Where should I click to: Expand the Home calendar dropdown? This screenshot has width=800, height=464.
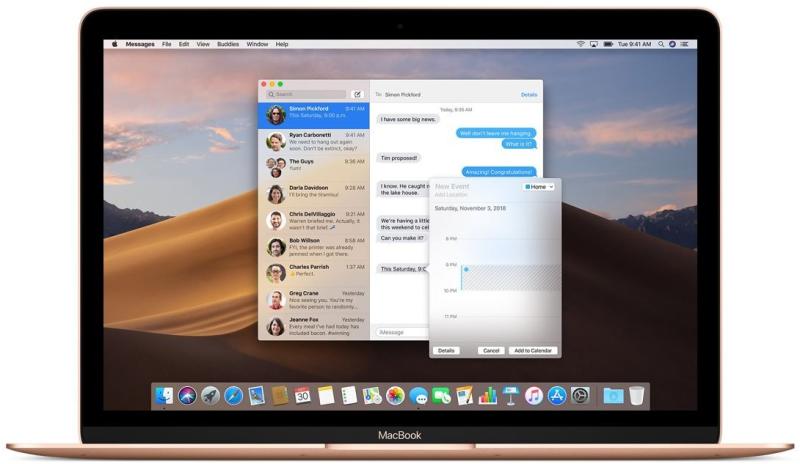click(x=538, y=187)
